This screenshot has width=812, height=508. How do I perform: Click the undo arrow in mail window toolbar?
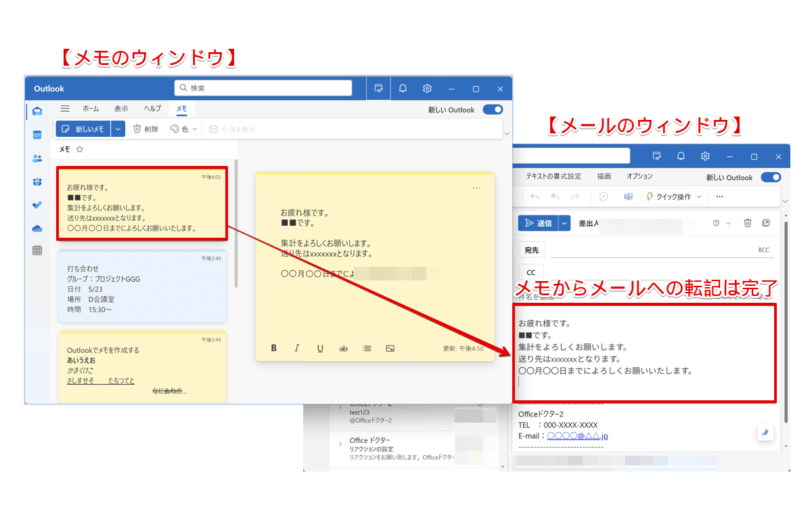click(x=535, y=197)
